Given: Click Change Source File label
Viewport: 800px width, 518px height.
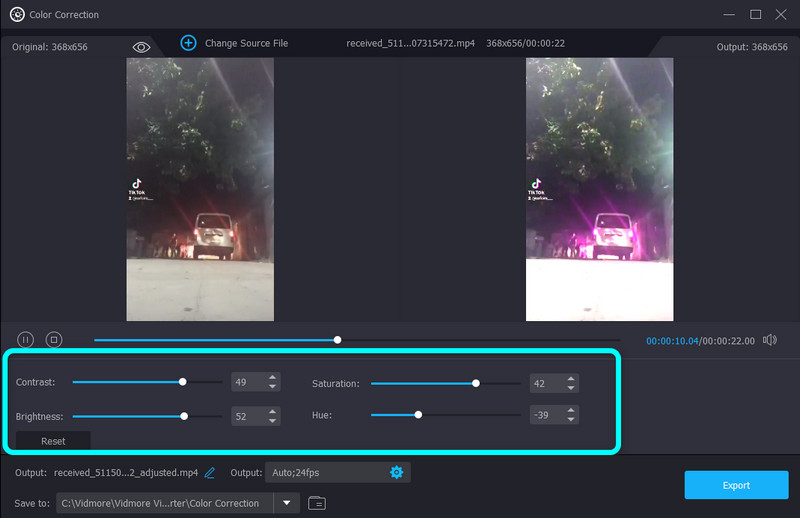Looking at the screenshot, I should pos(246,43).
